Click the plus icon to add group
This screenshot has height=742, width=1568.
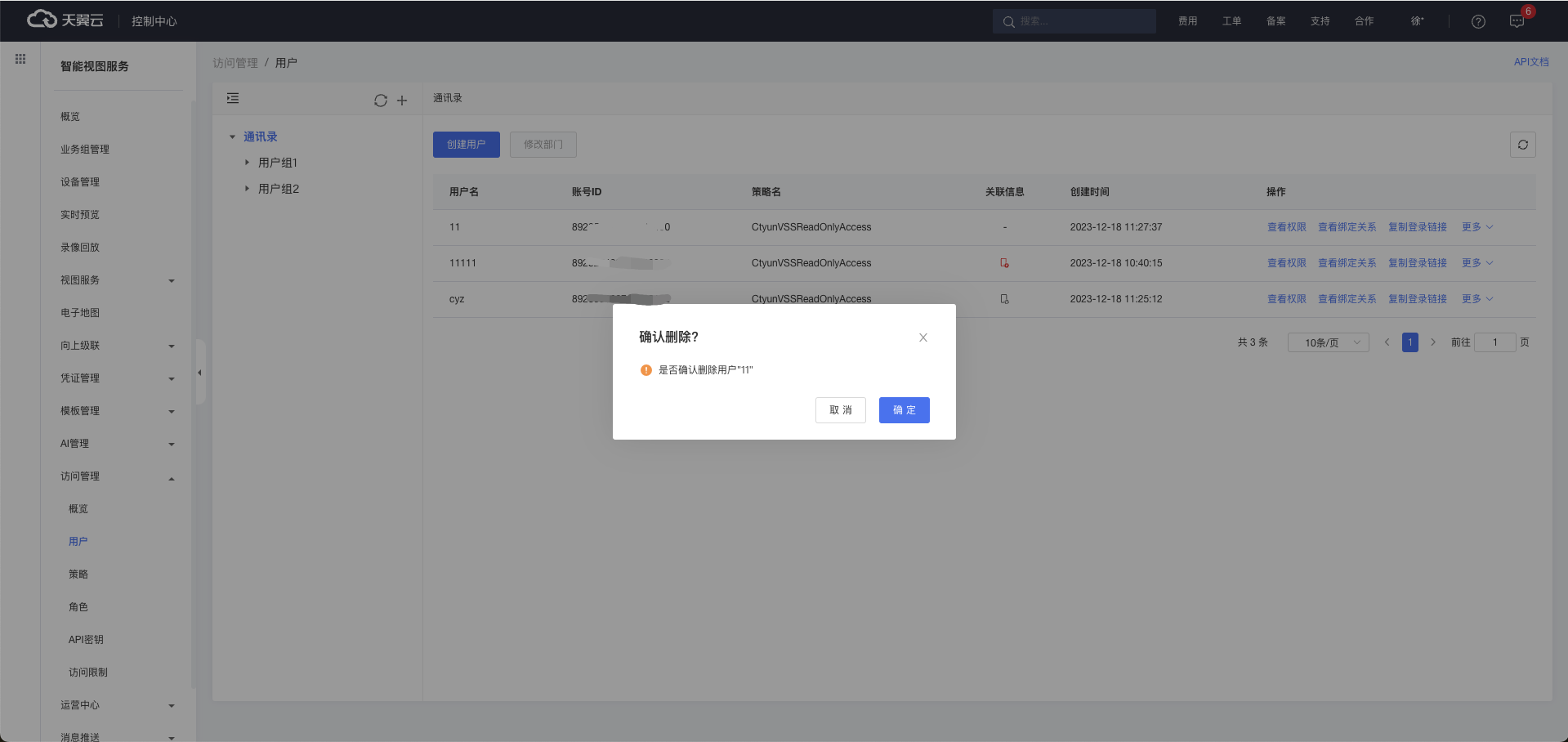402,101
